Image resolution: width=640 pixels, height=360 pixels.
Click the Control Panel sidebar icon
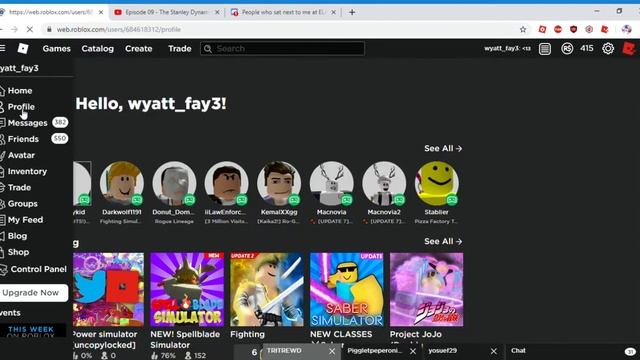4,269
